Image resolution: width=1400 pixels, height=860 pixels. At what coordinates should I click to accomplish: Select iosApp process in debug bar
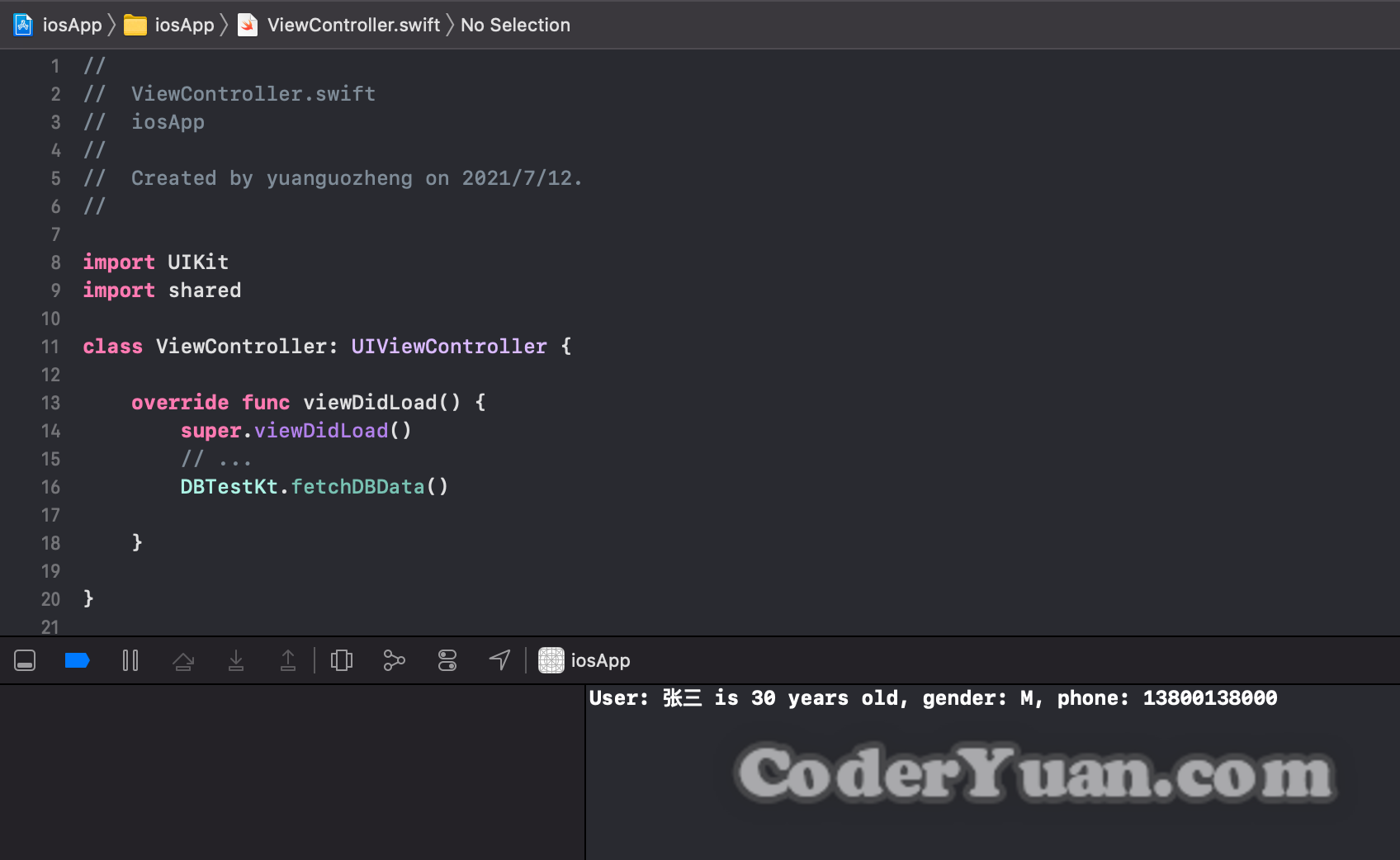coord(584,660)
